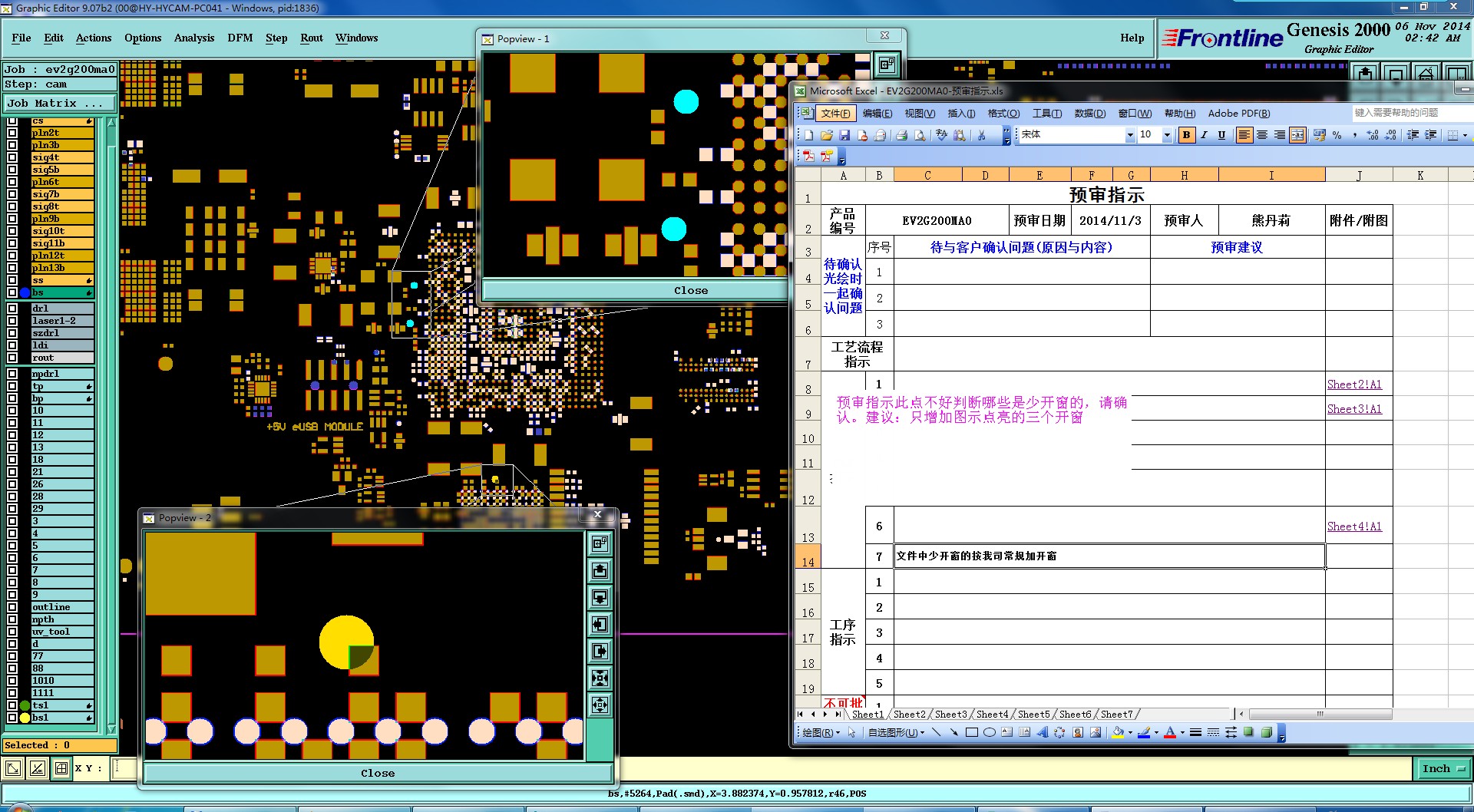The image size is (1474, 812).
Task: Expand Excel standard toolbar options chevron
Action: click(x=1006, y=136)
